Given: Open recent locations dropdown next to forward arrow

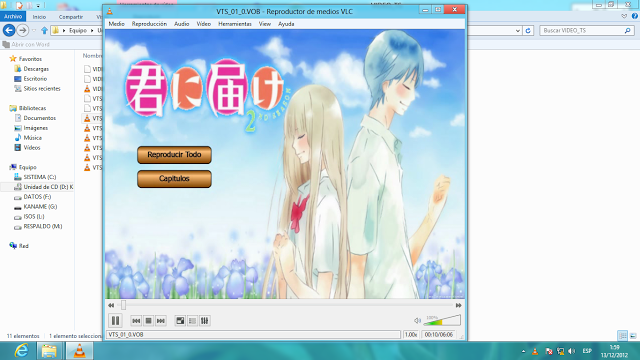Looking at the screenshot, I should coord(34,31).
